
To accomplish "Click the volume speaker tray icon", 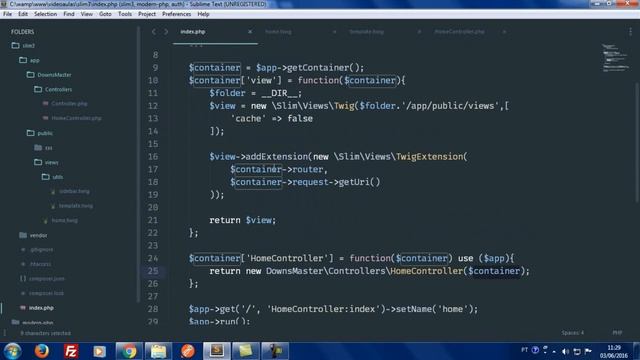I will click(565, 351).
